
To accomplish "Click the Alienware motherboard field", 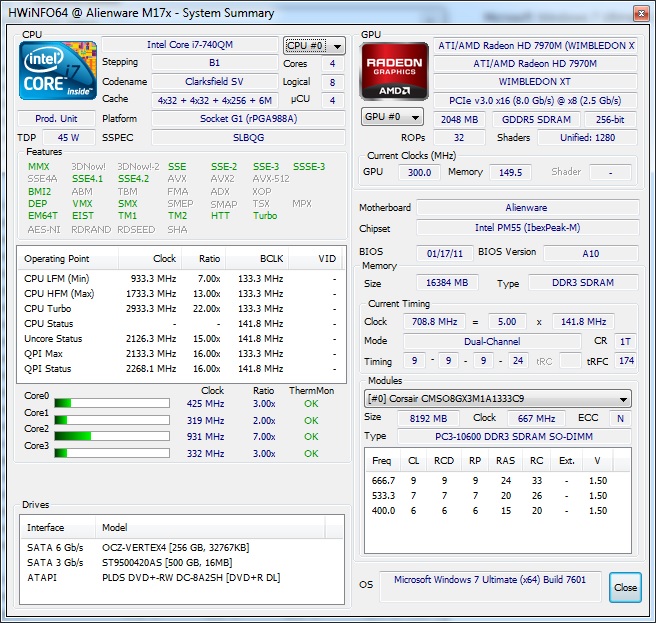I will pos(528,208).
